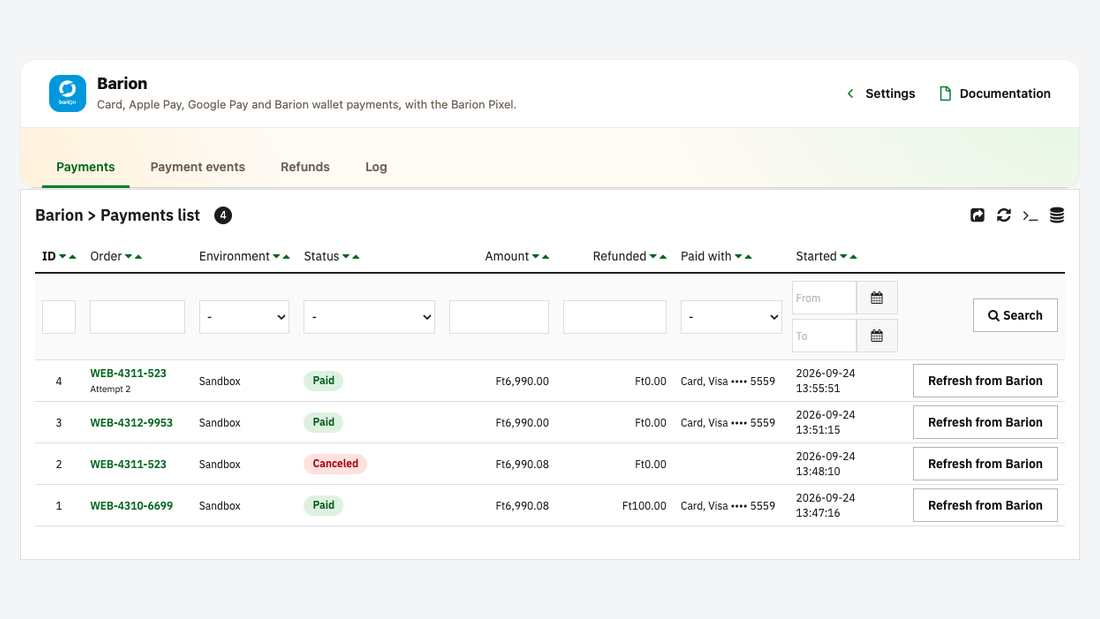Image resolution: width=1100 pixels, height=619 pixels.
Task: Sort Status column descending arrow
Action: (346, 257)
